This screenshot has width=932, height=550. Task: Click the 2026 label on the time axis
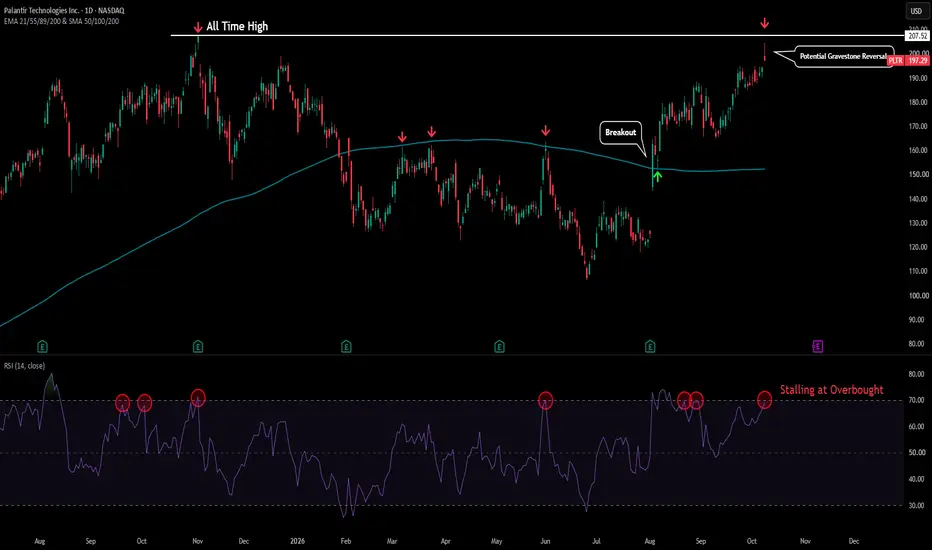(x=297, y=541)
